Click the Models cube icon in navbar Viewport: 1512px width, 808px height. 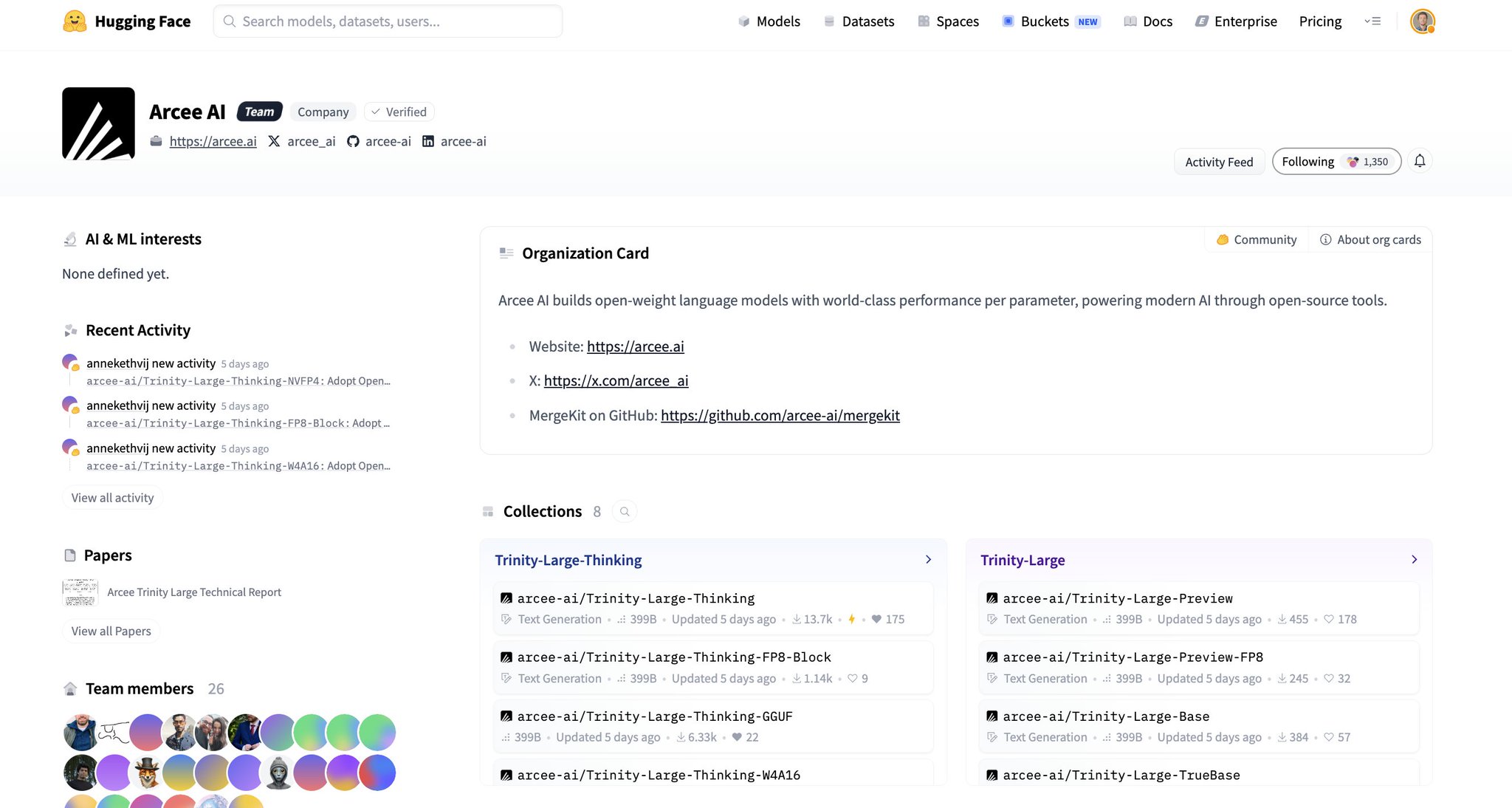point(743,21)
